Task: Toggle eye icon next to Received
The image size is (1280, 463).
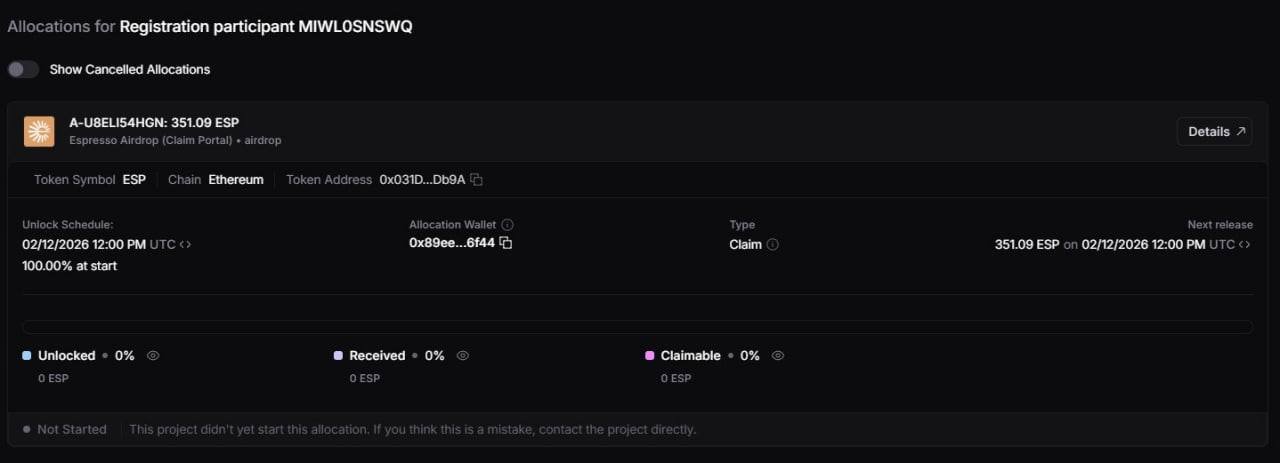Action: click(x=463, y=355)
